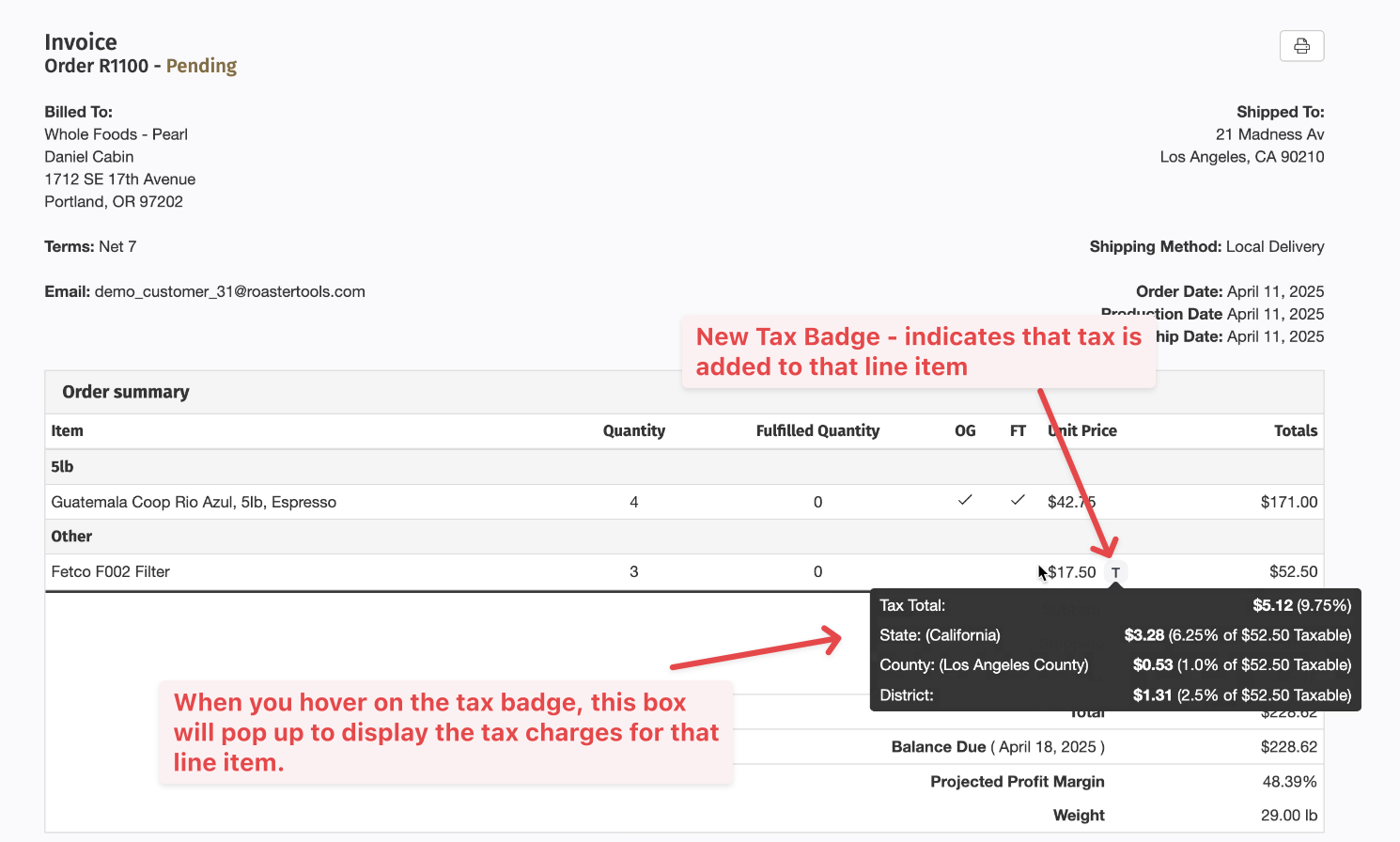Click District tax line showing $1.31
Screen dimensions: 1400x842
[1115, 695]
